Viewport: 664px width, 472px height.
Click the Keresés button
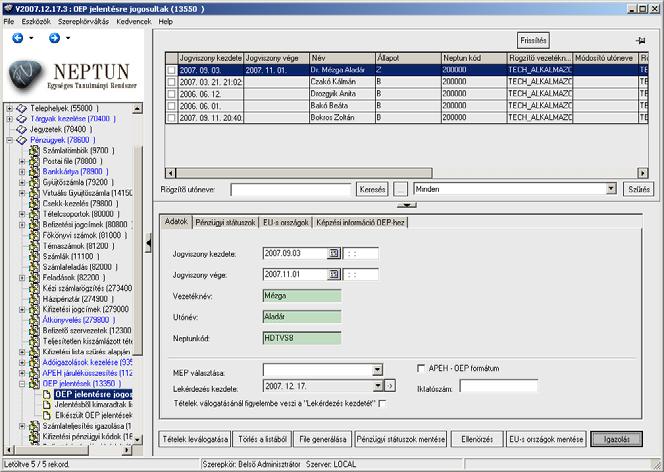372,189
